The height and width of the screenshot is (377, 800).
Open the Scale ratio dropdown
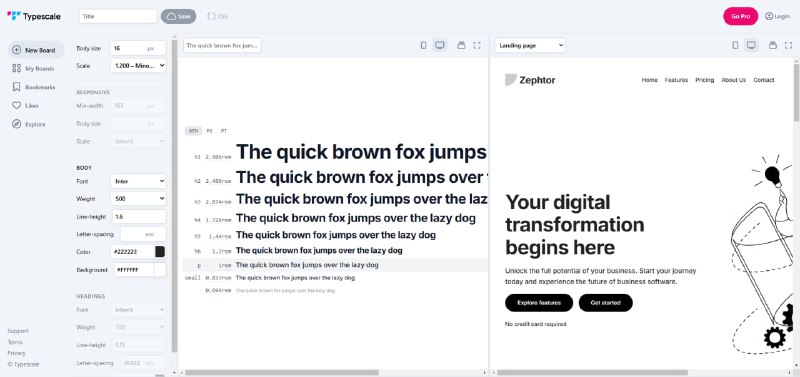(138, 65)
